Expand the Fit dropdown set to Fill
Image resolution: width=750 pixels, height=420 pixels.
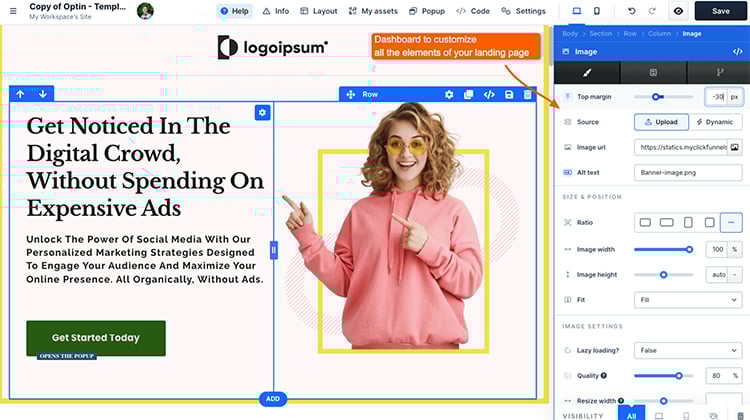click(687, 299)
